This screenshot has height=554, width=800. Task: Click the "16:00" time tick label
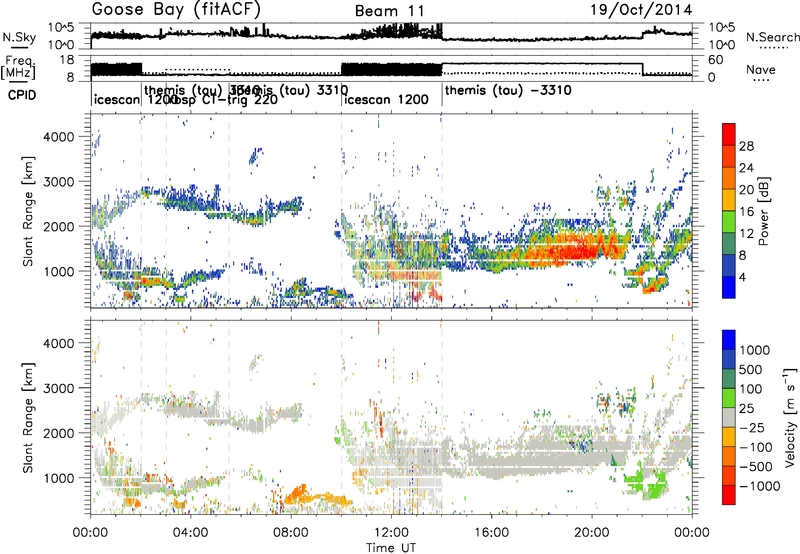[491, 533]
